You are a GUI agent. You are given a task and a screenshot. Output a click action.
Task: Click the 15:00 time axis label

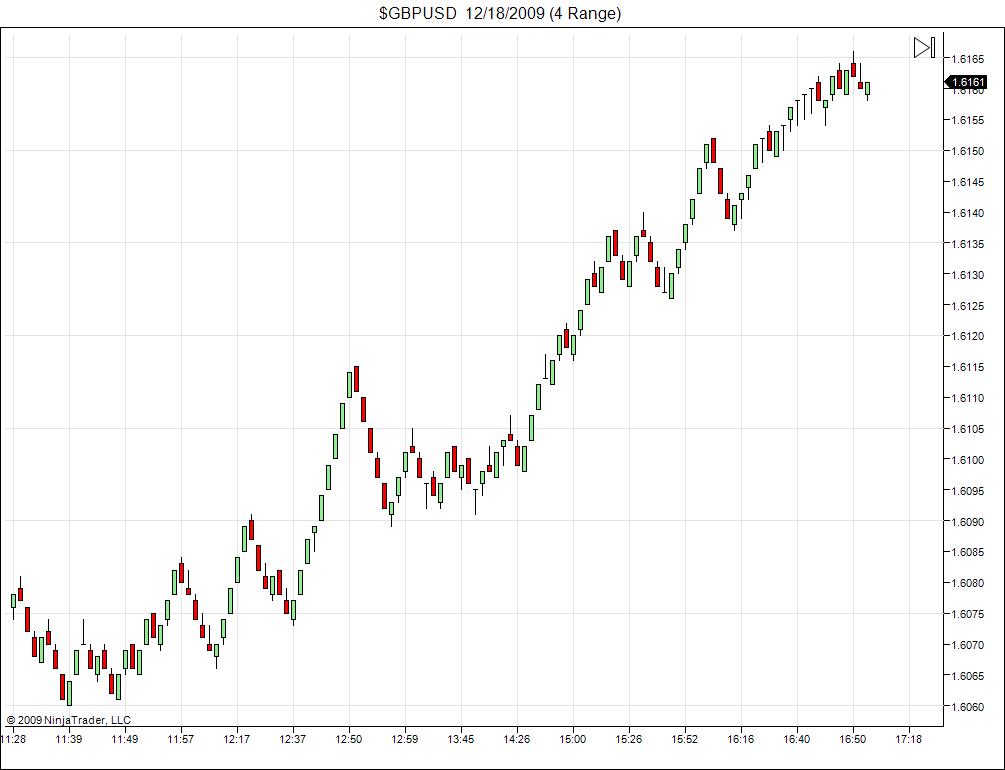coord(572,739)
